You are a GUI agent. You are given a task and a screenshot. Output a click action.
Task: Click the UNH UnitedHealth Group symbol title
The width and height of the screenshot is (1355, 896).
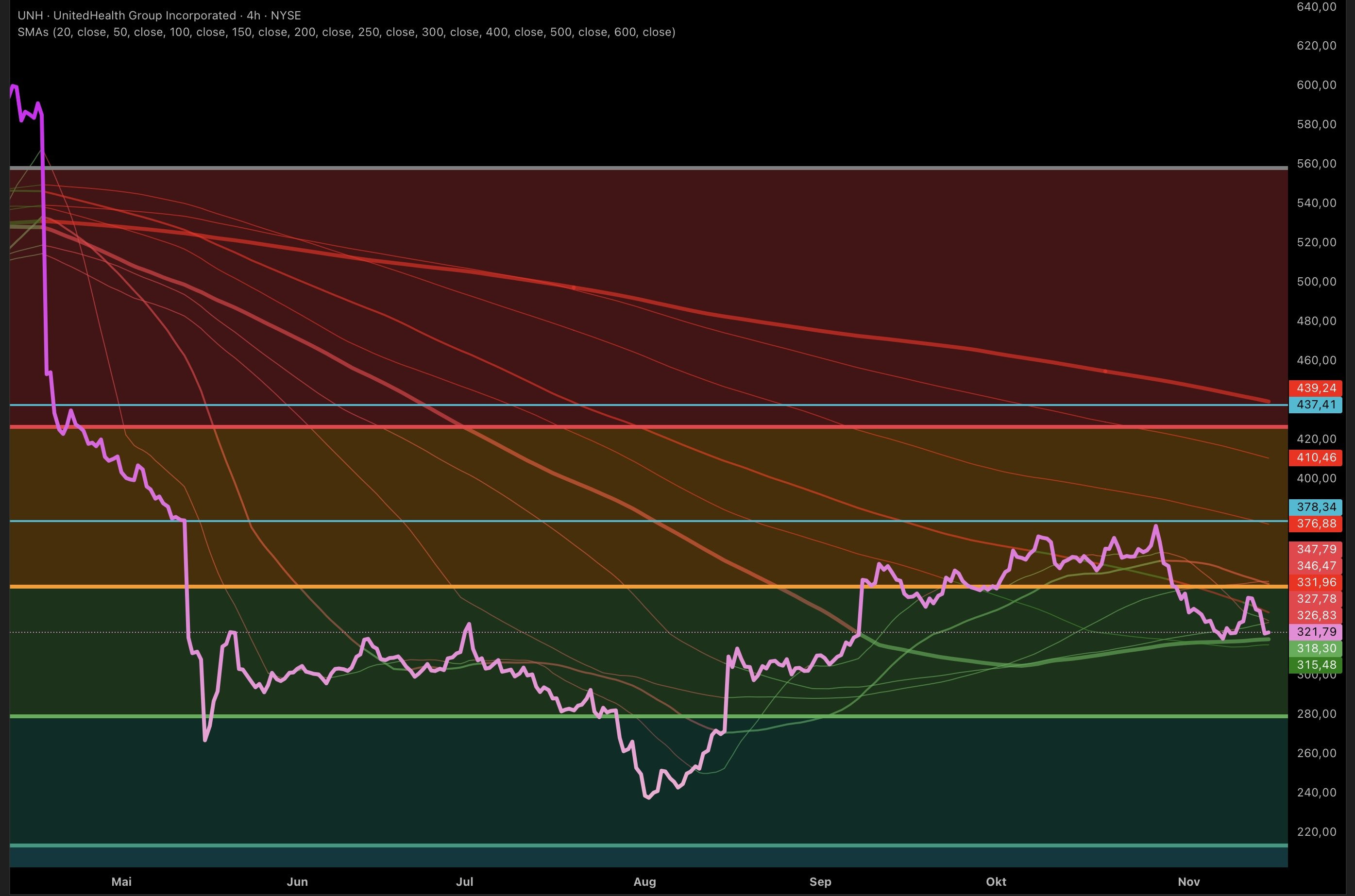click(159, 16)
